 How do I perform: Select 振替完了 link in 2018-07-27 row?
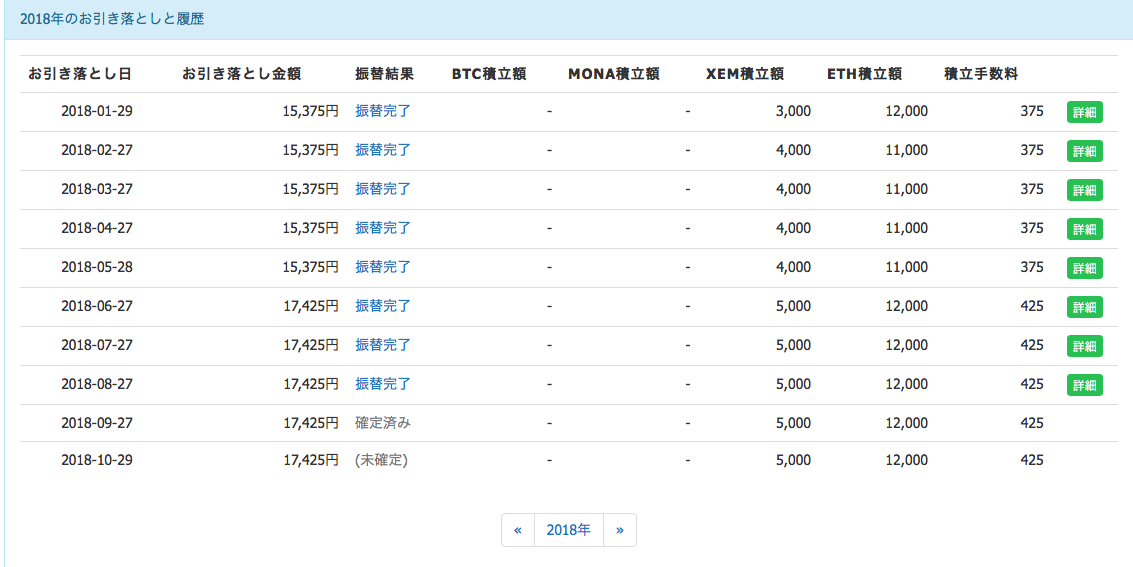point(383,345)
